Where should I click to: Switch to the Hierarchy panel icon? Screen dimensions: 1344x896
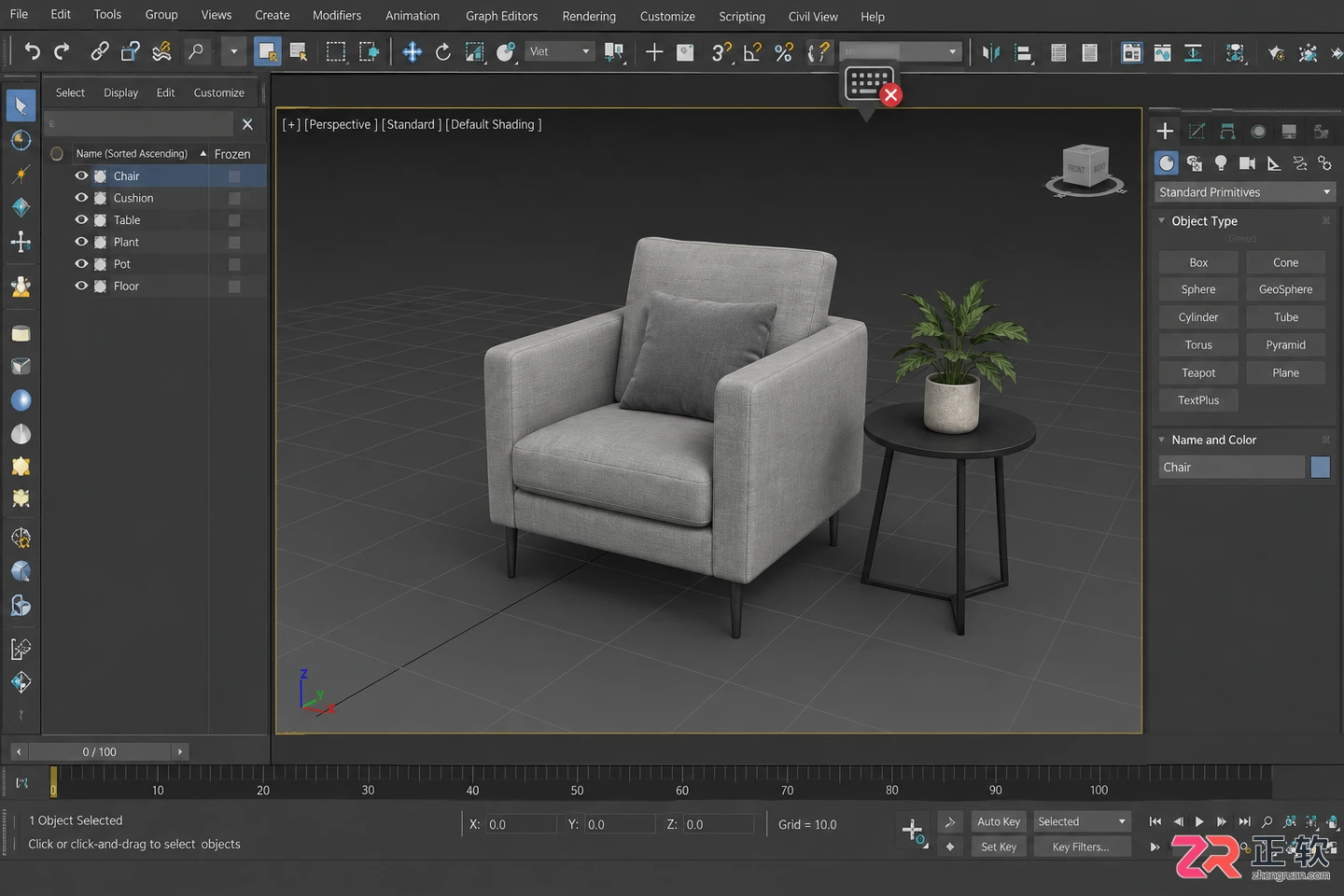click(x=1227, y=132)
